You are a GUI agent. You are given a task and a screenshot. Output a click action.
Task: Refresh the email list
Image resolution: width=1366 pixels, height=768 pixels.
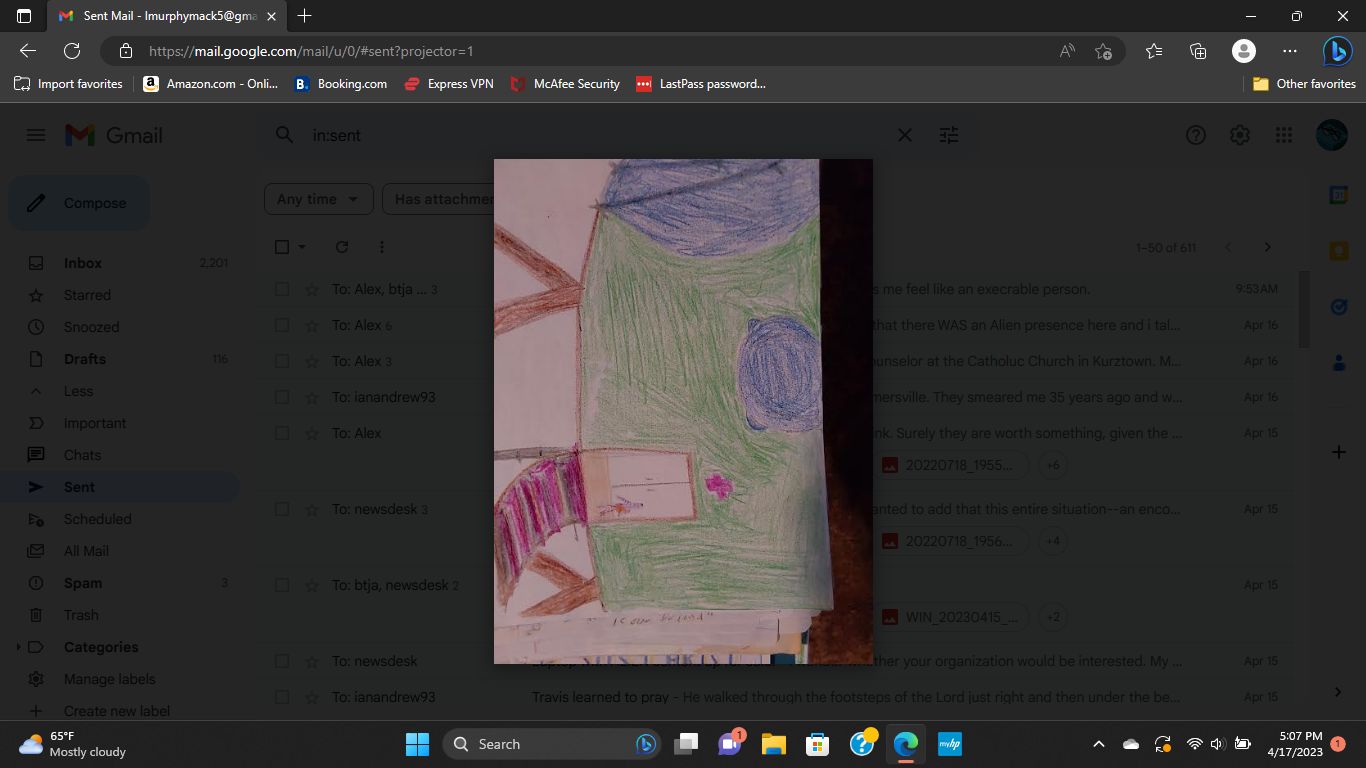(340, 247)
